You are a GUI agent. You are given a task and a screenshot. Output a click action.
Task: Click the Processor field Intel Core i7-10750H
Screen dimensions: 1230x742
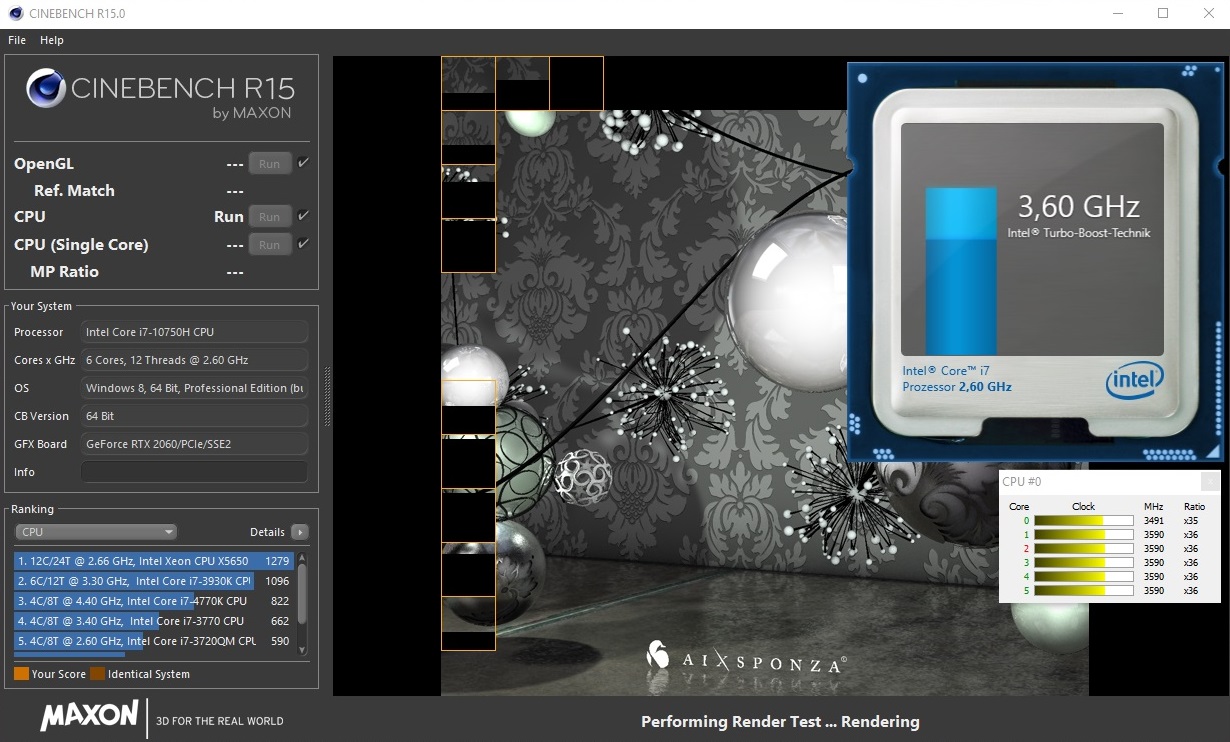tap(194, 332)
